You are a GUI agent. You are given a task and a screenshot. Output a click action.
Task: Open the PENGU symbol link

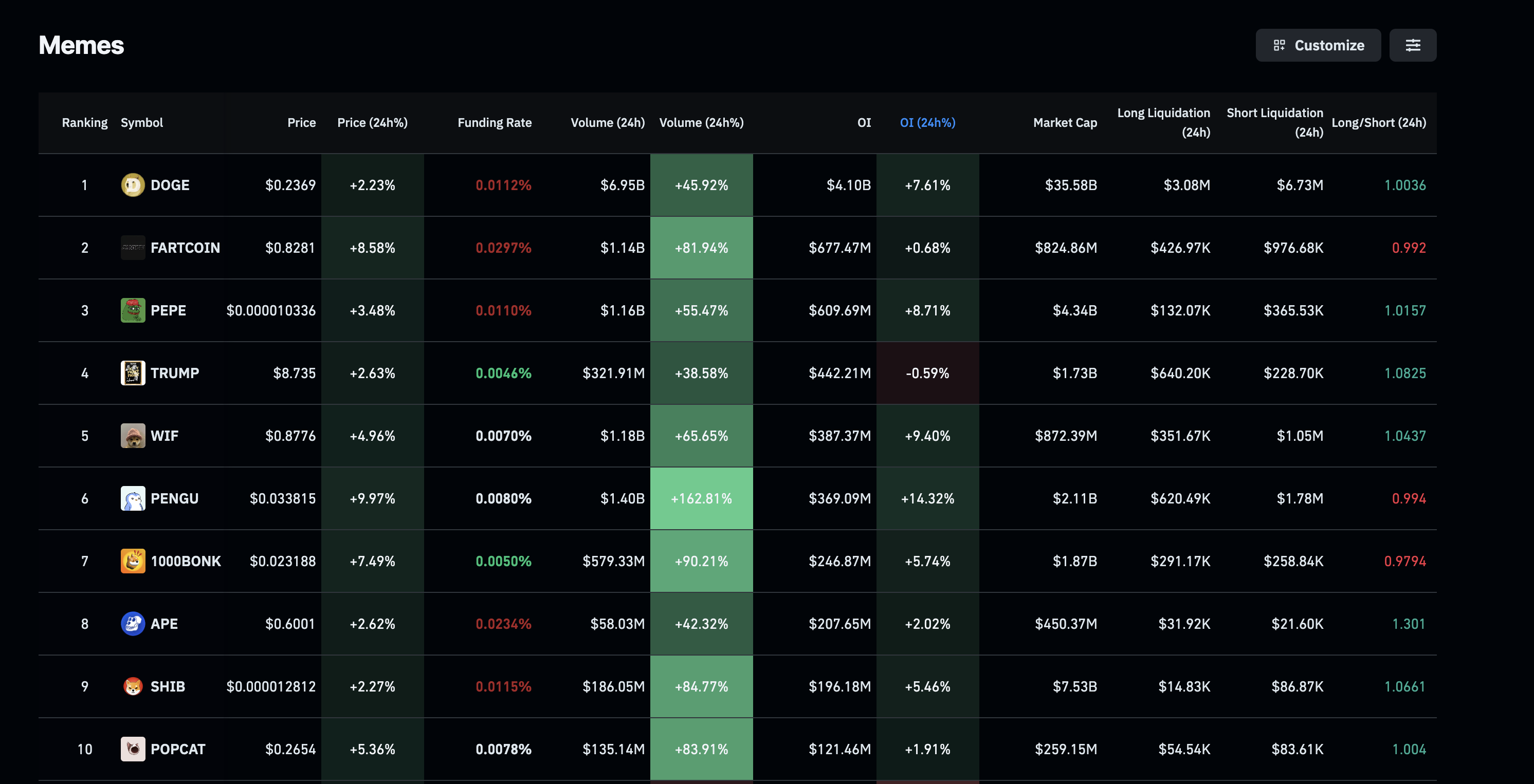[x=174, y=498]
